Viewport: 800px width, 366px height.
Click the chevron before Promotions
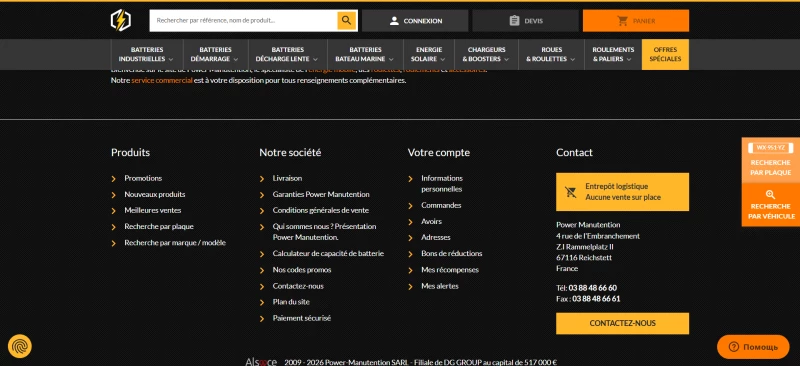click(x=114, y=179)
